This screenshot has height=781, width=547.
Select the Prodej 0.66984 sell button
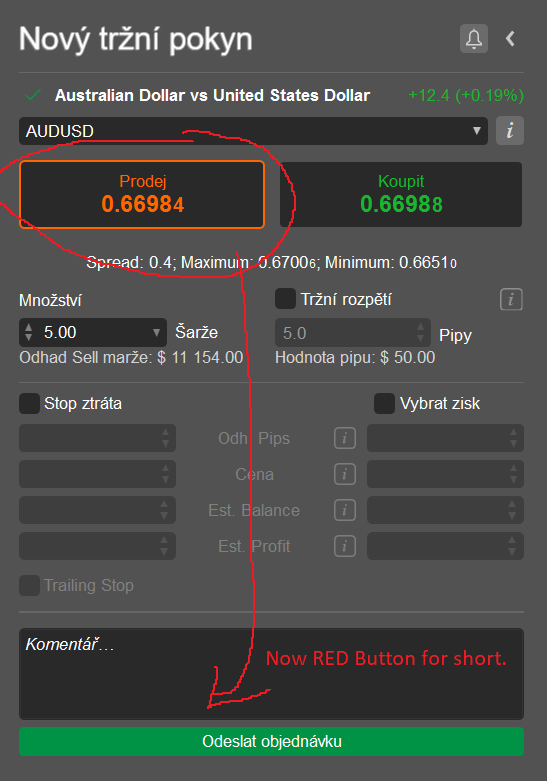tap(142, 194)
